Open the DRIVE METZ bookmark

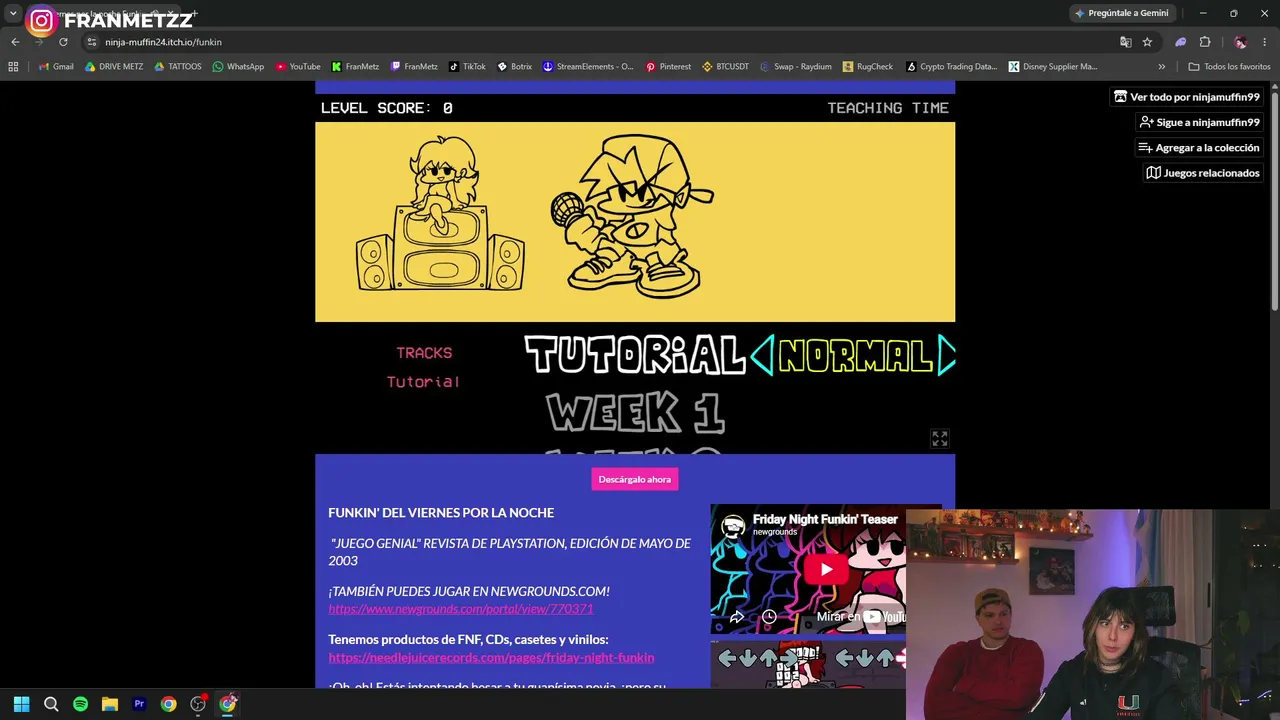[x=114, y=67]
